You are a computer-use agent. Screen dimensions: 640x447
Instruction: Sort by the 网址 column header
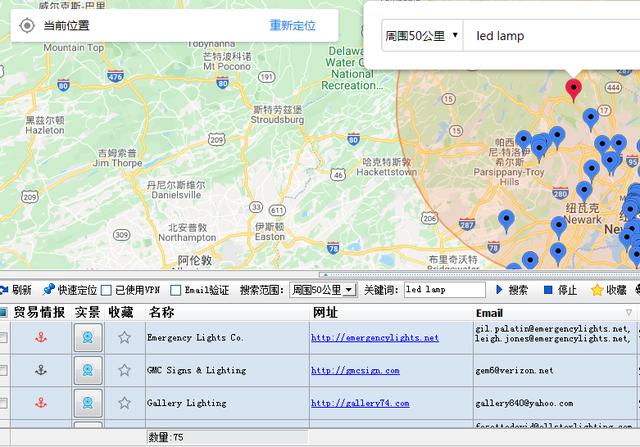391,313
